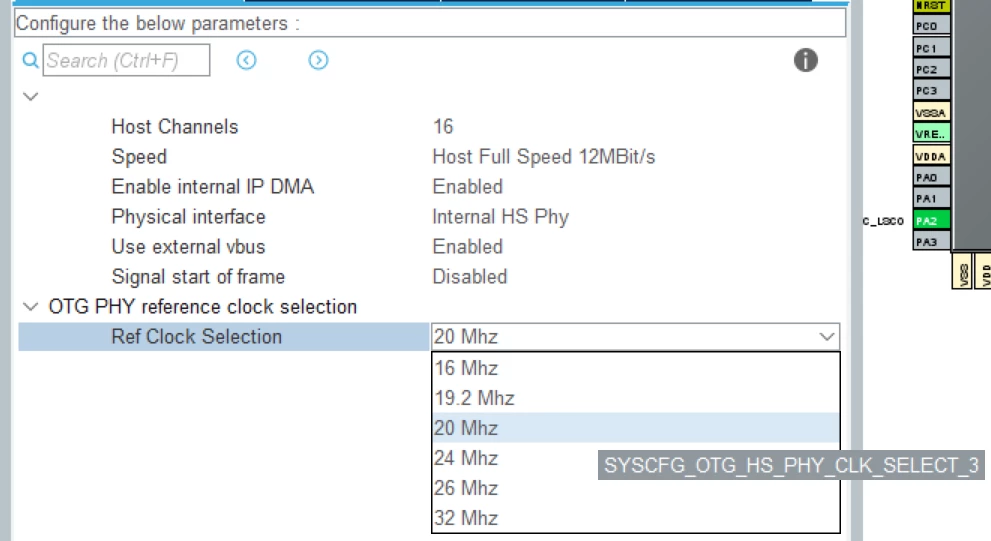Go to previous search result arrow

coord(246,60)
